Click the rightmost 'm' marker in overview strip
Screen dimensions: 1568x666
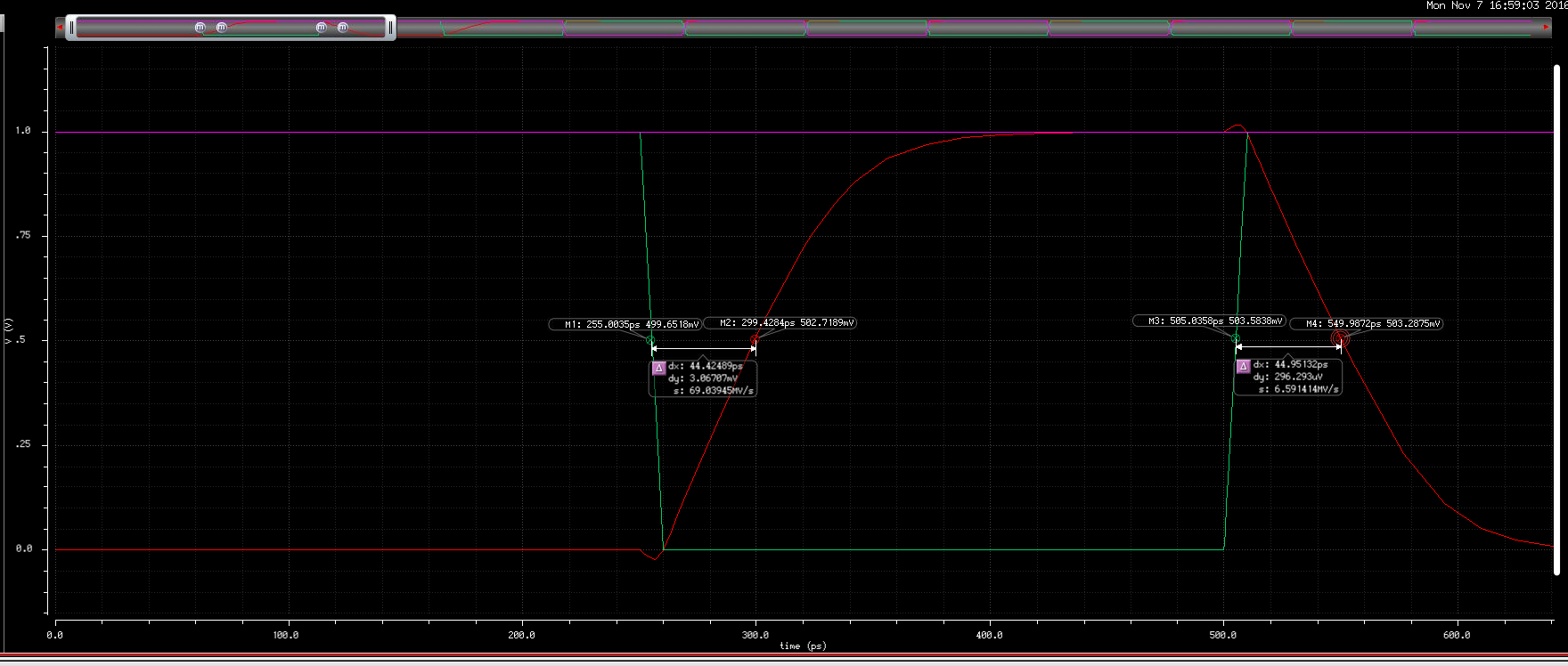tap(343, 28)
